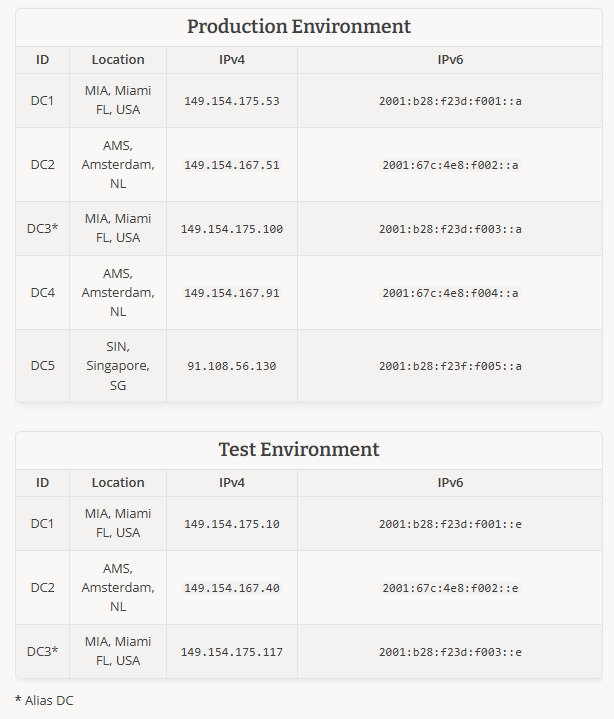Click Production DC4 IPv4 149.154.167.91
Image resolution: width=614 pixels, height=719 pixels.
[232, 293]
